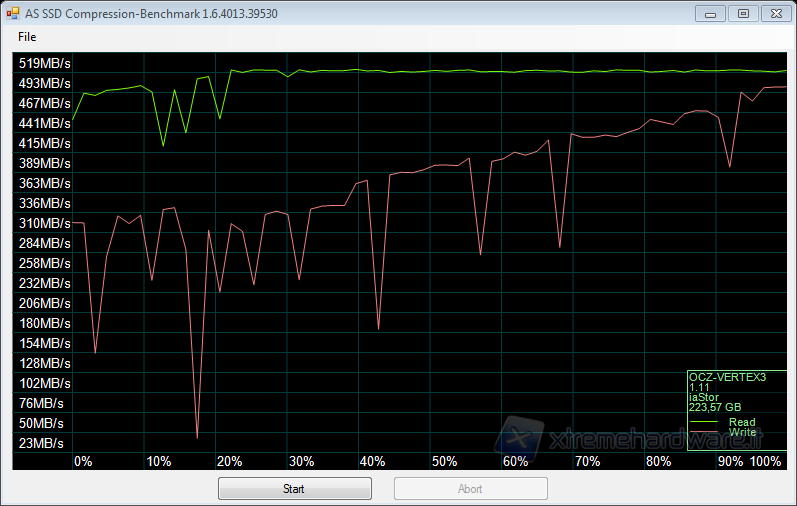Click the Read legend entry
The image size is (797, 506).
click(741, 422)
